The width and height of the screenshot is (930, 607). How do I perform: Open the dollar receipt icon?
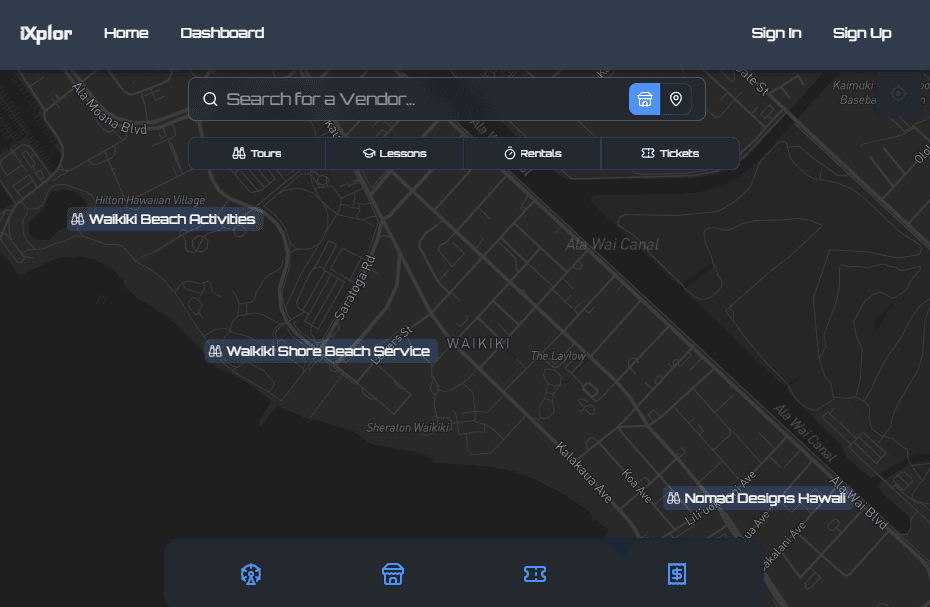click(x=677, y=574)
